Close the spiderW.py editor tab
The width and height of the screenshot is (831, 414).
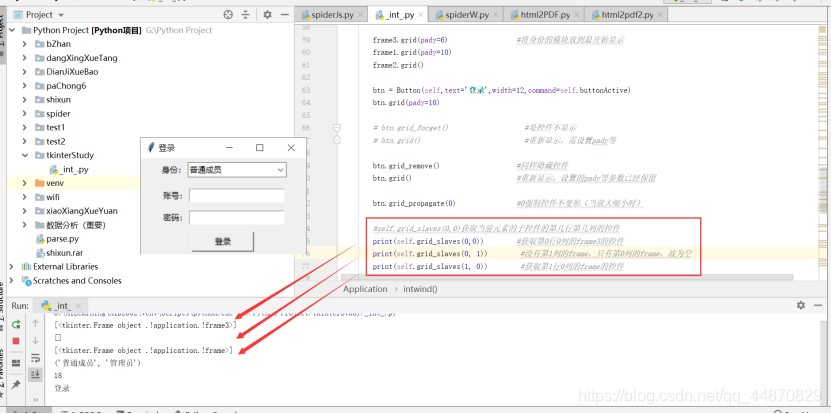point(496,15)
